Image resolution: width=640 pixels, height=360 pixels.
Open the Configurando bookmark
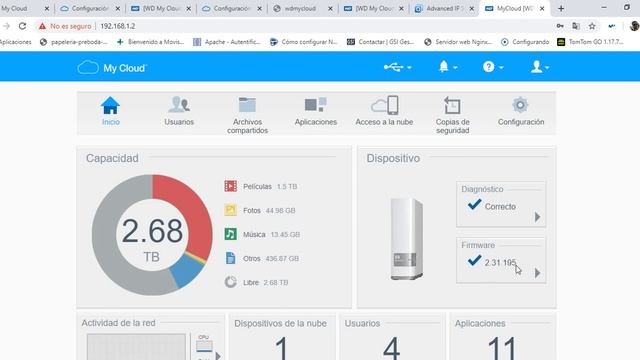[x=525, y=42]
